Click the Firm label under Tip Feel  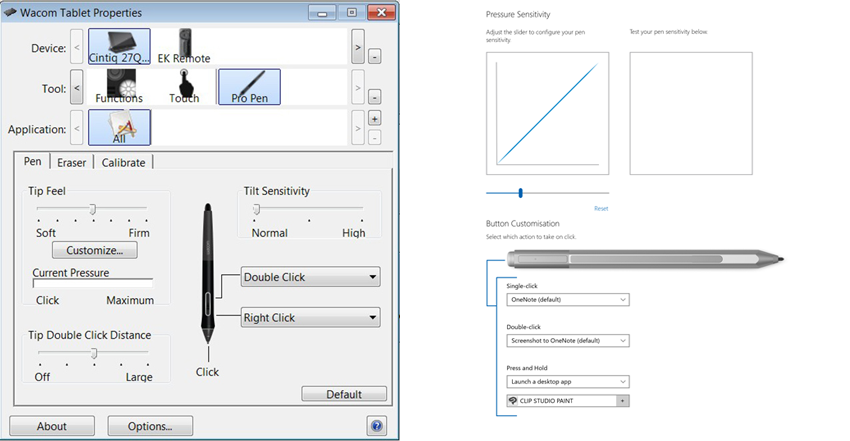(x=139, y=233)
